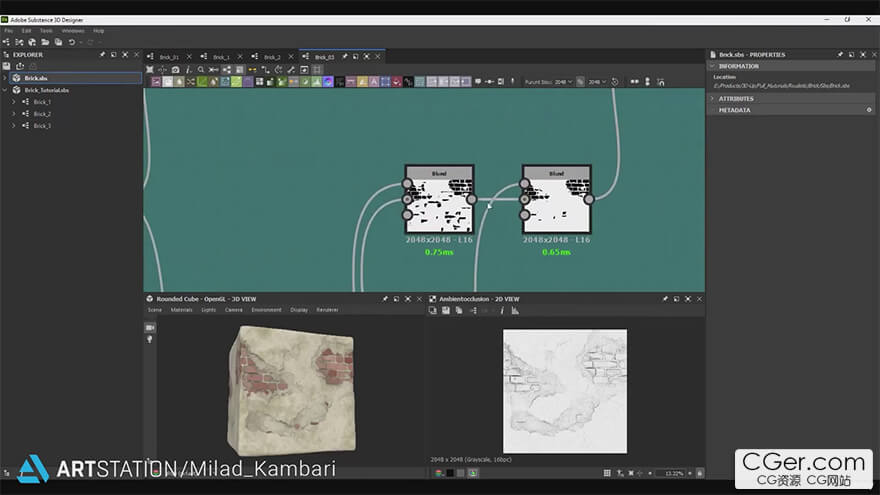Select the gray background swatch in 2D view

pyautogui.click(x=461, y=473)
